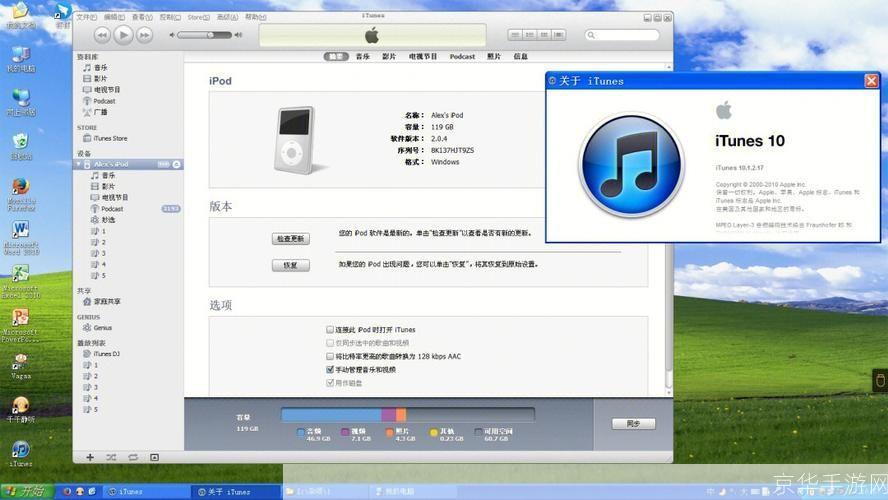Screen dimensions: 888x500
Task: Open the 文件 menu
Action: click(87, 18)
